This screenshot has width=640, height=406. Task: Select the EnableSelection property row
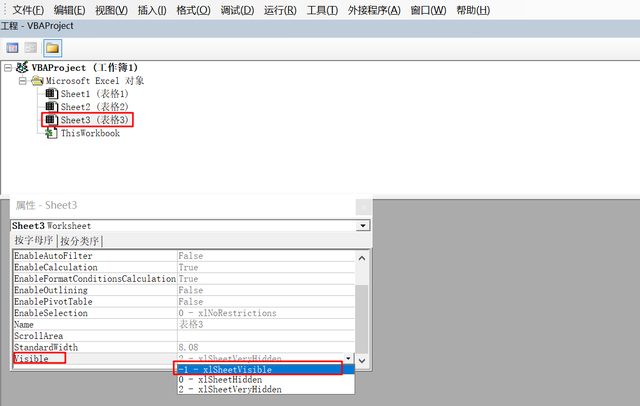[x=184, y=313]
